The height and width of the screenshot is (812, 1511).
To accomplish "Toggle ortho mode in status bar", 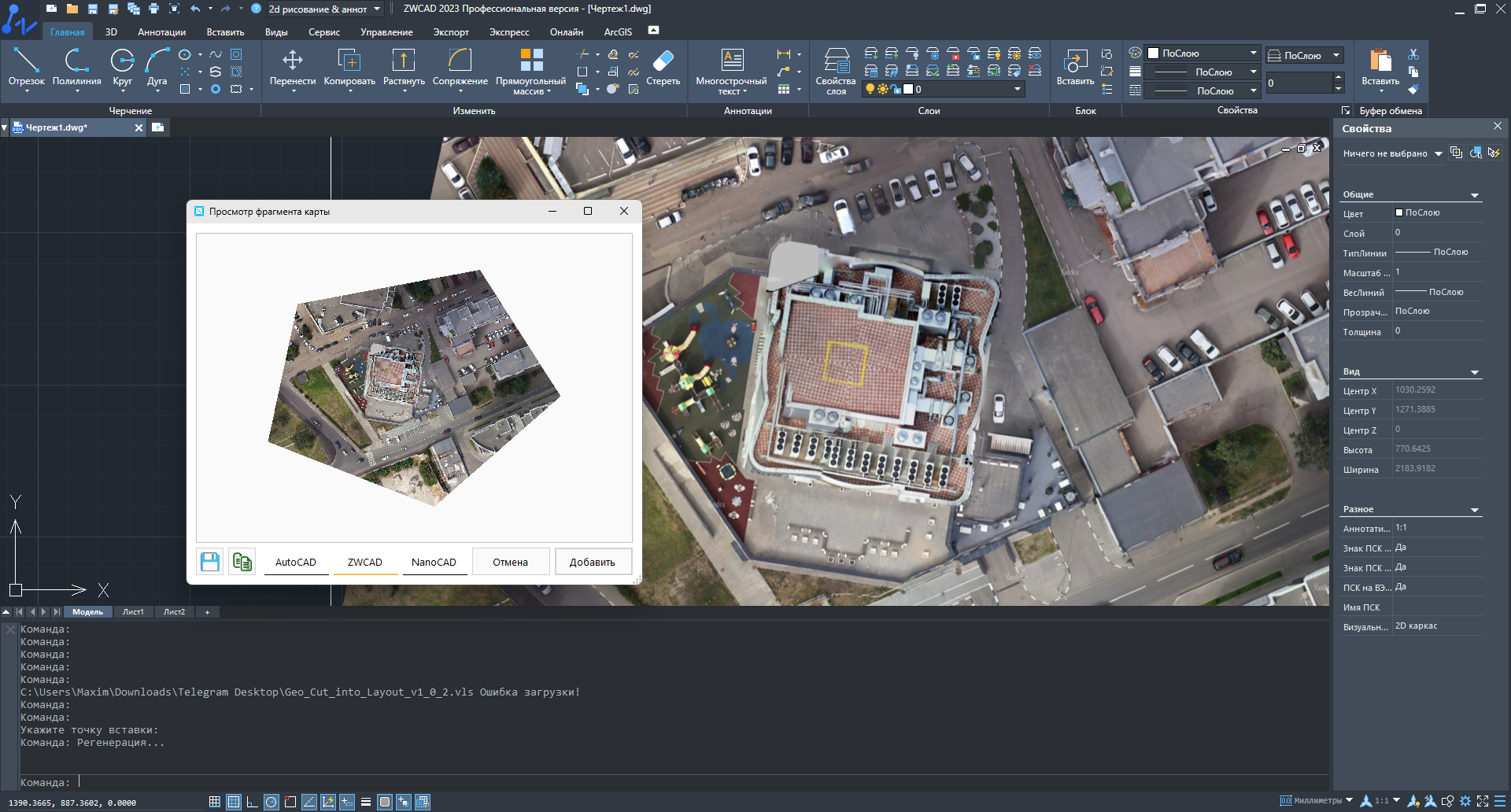I will click(252, 802).
